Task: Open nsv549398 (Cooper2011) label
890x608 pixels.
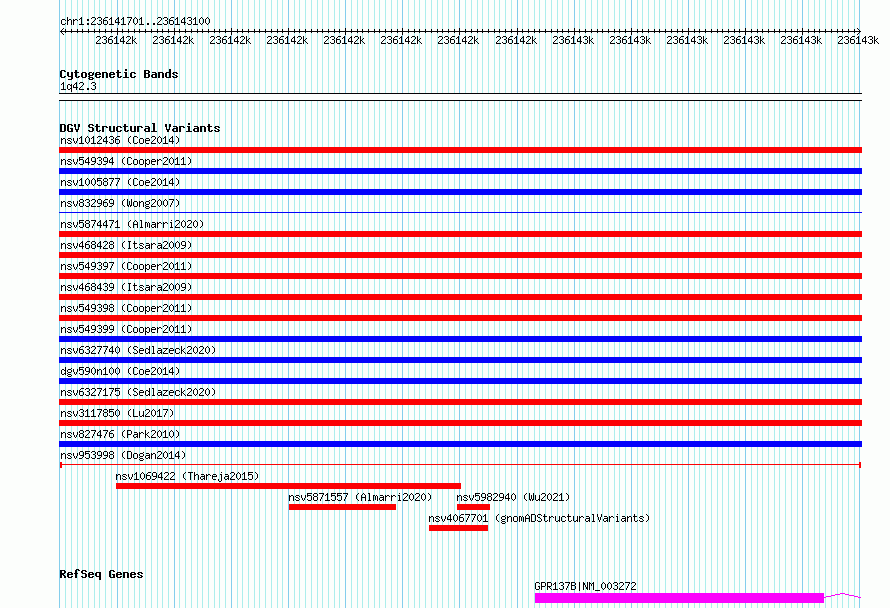Action: click(126, 308)
